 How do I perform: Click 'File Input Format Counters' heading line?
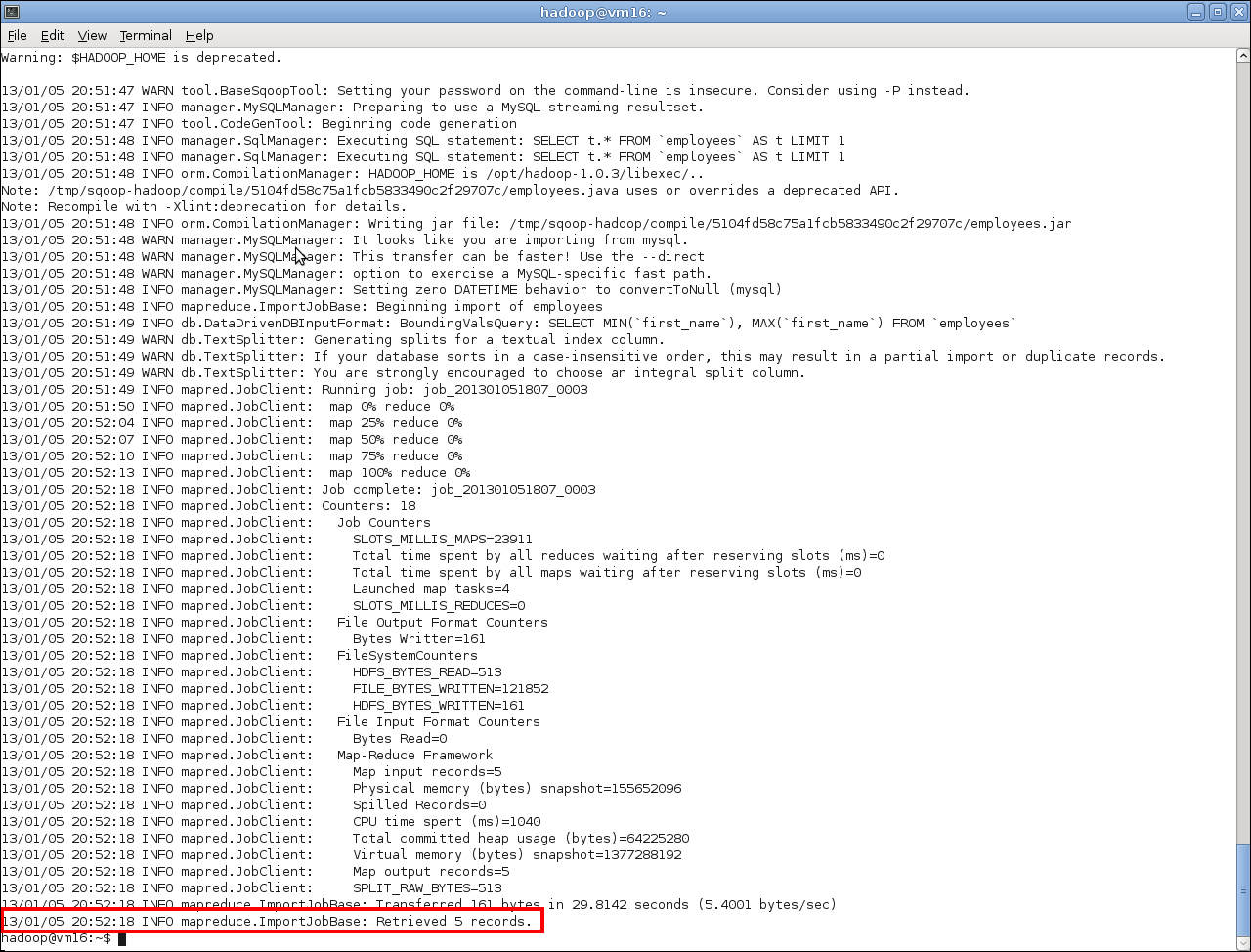[271, 722]
